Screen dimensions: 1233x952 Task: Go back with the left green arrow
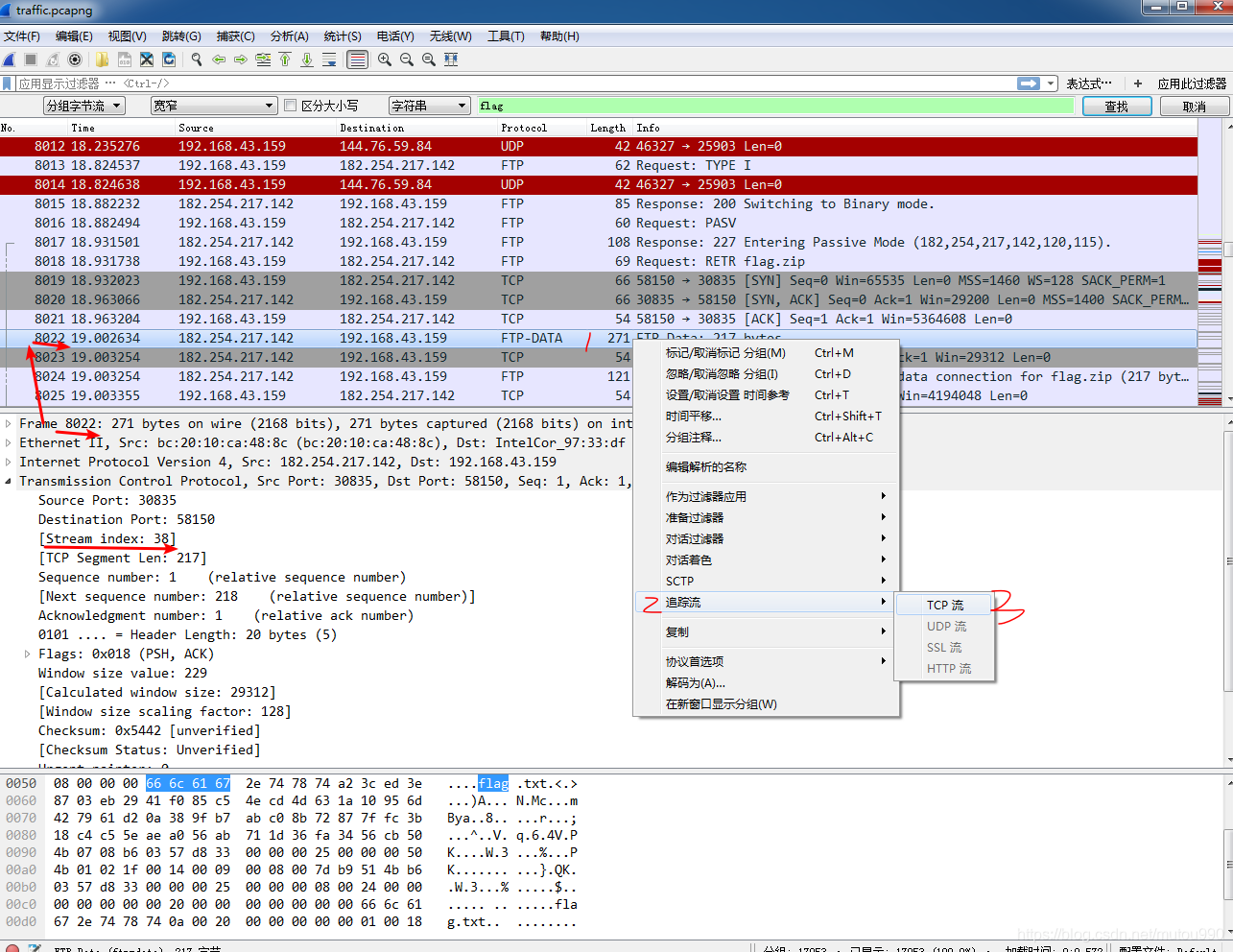[x=219, y=59]
